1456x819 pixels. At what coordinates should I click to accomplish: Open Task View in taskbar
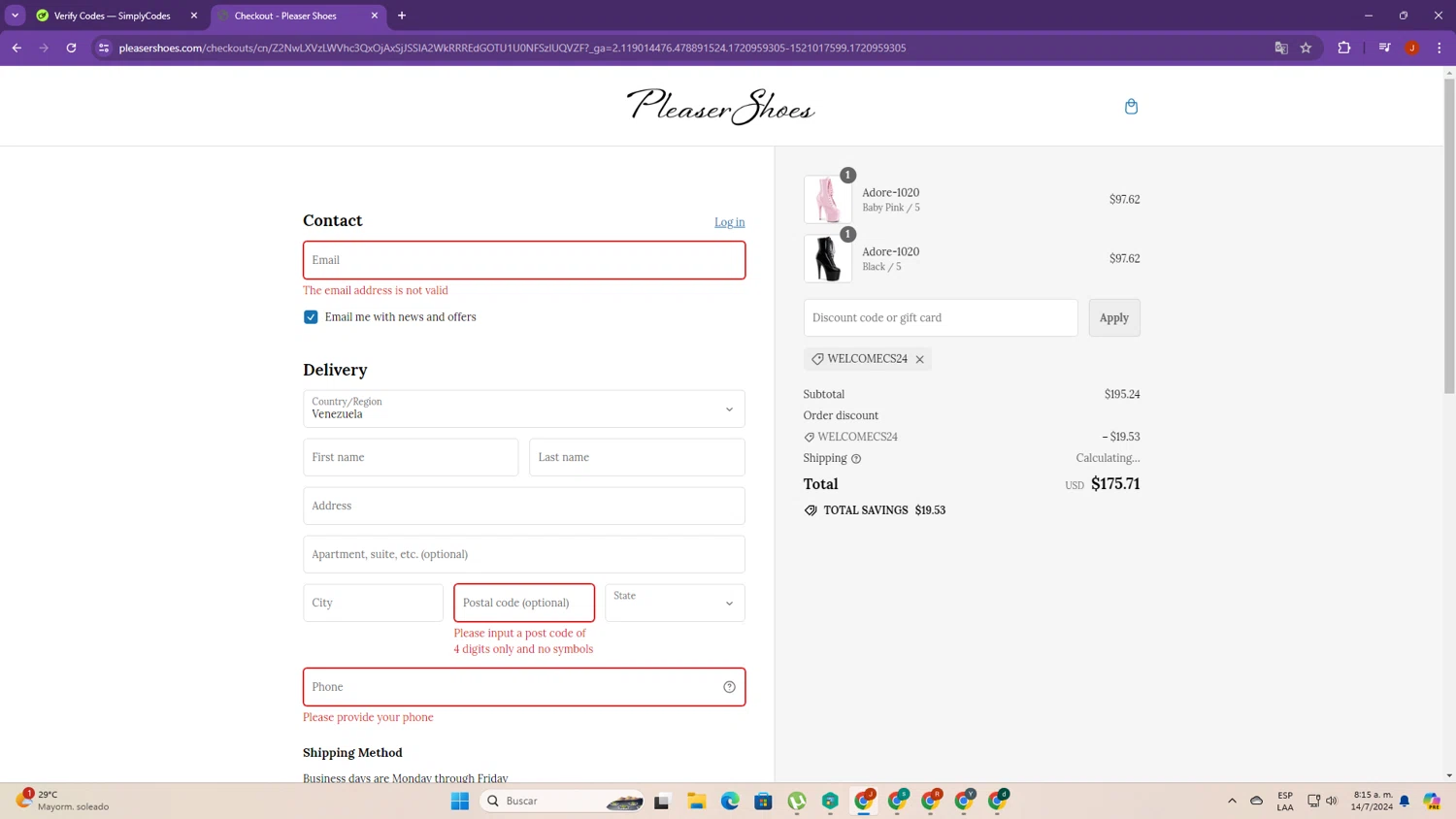click(x=662, y=801)
